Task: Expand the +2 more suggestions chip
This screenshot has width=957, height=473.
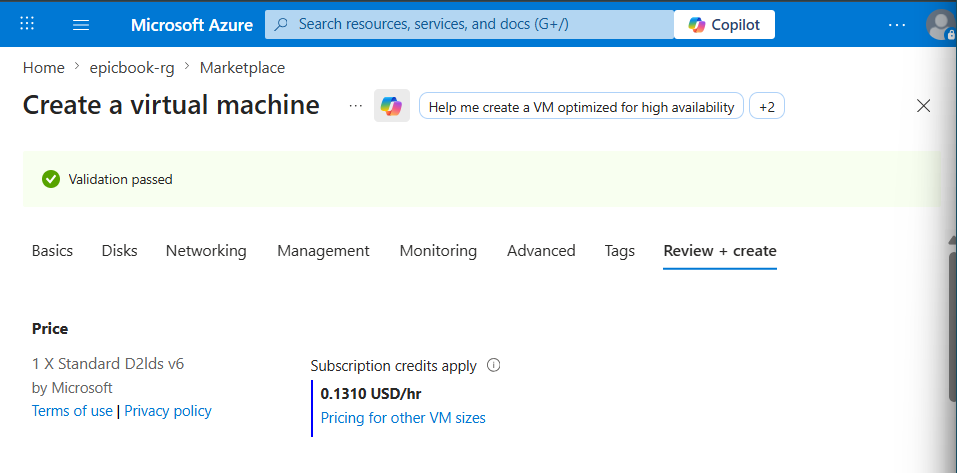Action: point(767,107)
